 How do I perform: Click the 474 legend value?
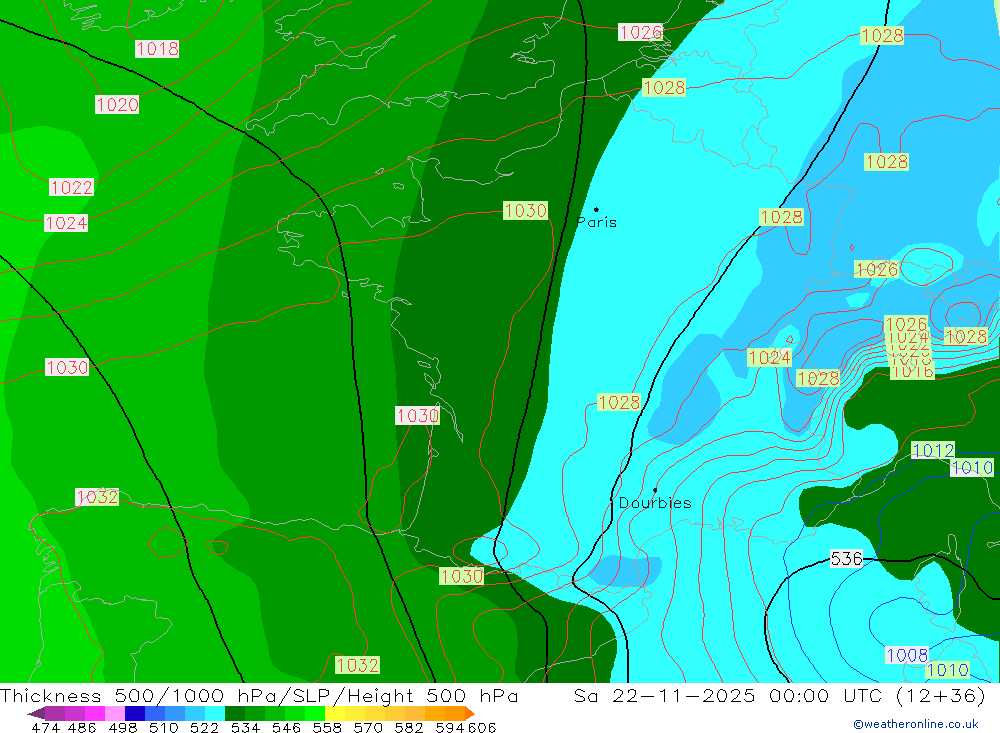[x=45, y=727]
